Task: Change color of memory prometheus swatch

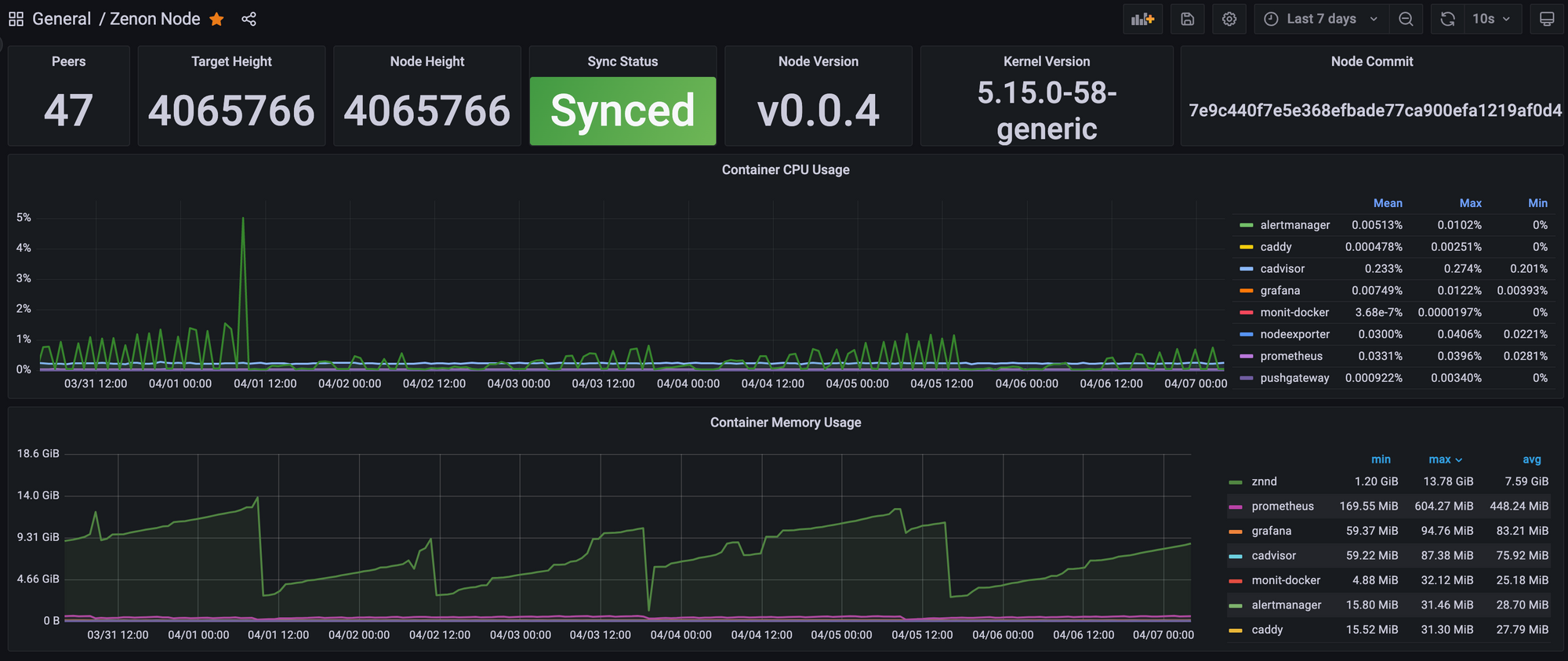Action: [1236, 507]
